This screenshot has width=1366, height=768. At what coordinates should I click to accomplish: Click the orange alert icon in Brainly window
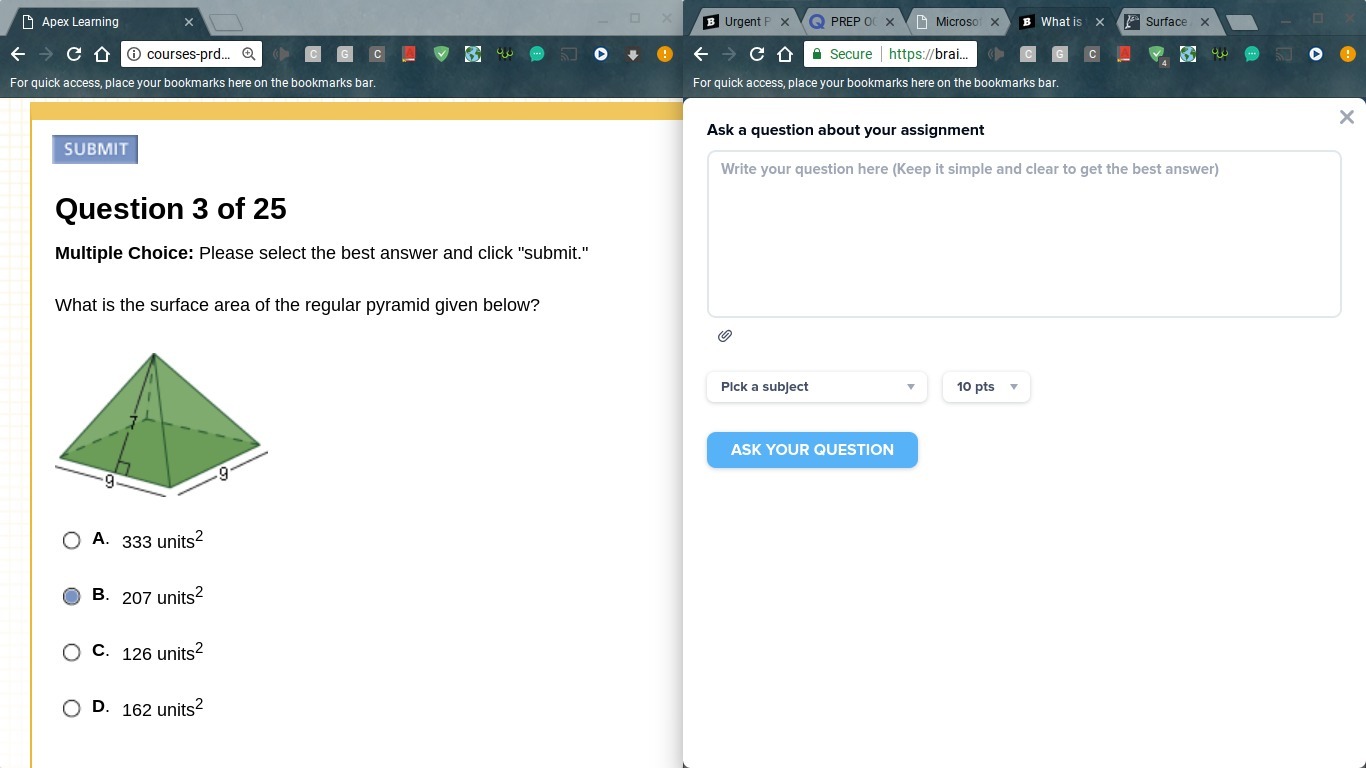point(1348,54)
